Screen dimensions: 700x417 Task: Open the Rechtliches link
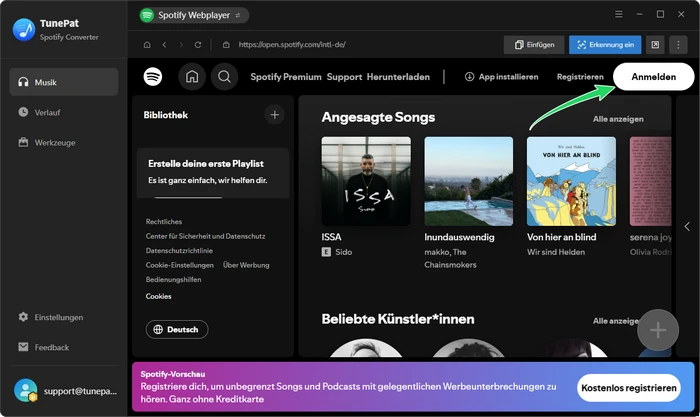tap(163, 221)
